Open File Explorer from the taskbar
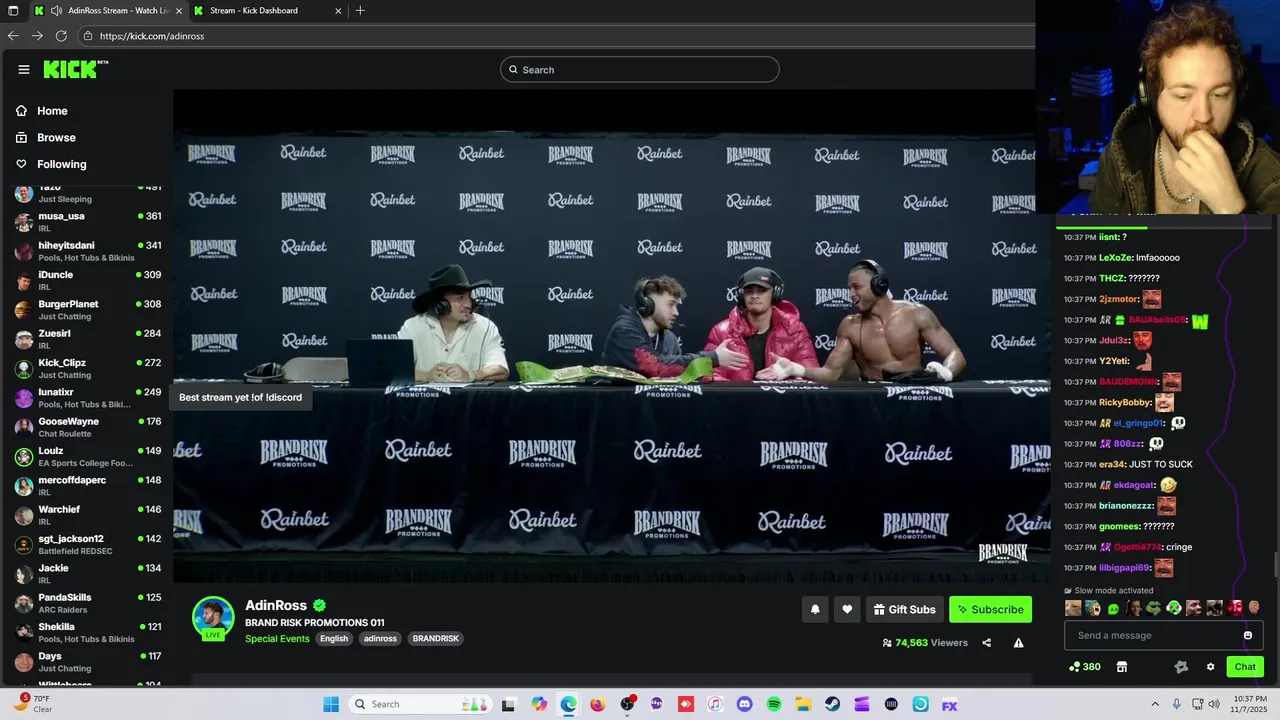 pos(802,704)
